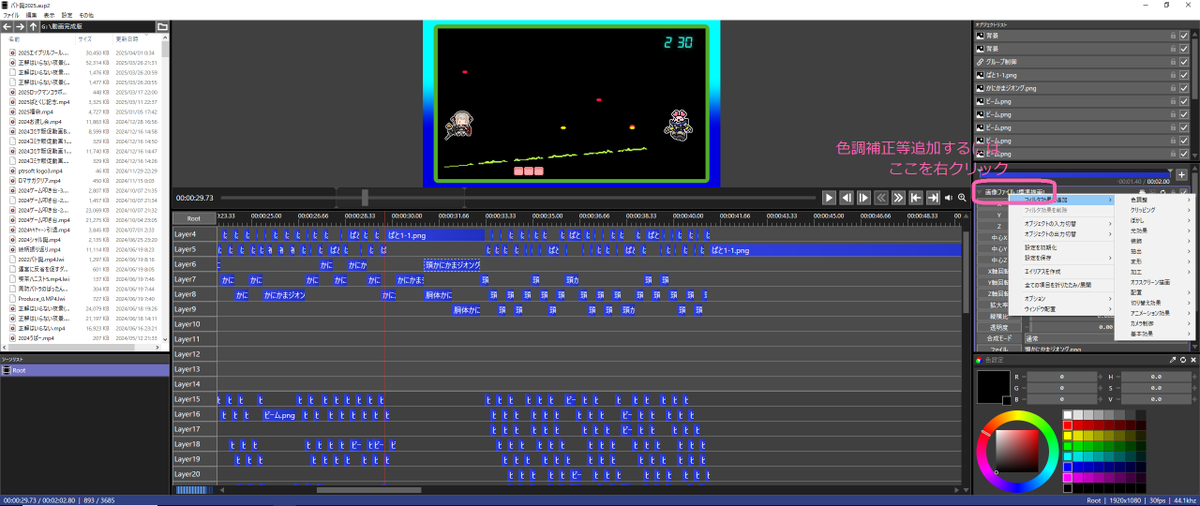The width and height of the screenshot is (1200, 506).
Task: Jump backward with double-chevron button
Action: [881, 198]
